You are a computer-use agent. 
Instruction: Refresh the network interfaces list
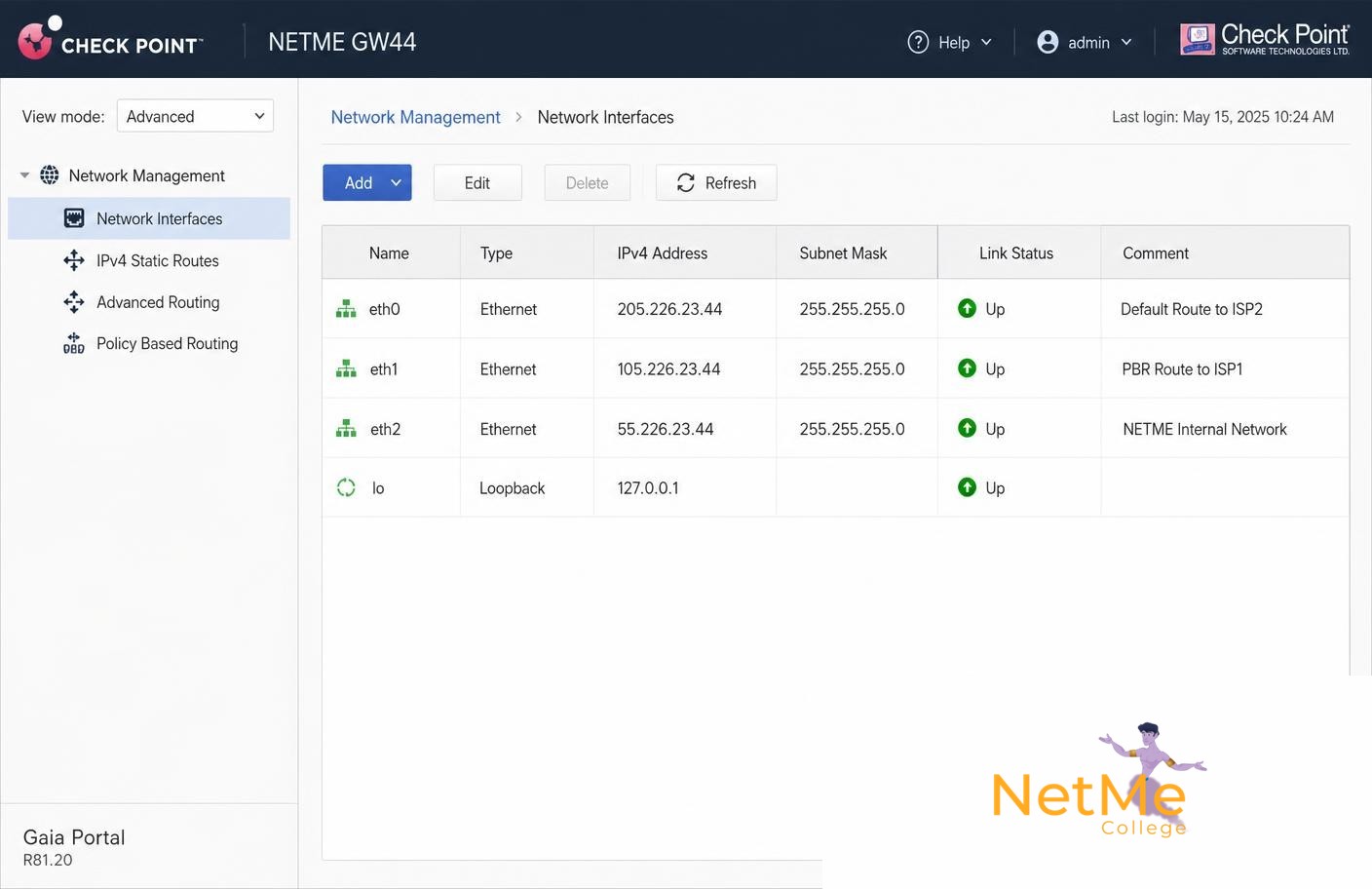[x=716, y=182]
